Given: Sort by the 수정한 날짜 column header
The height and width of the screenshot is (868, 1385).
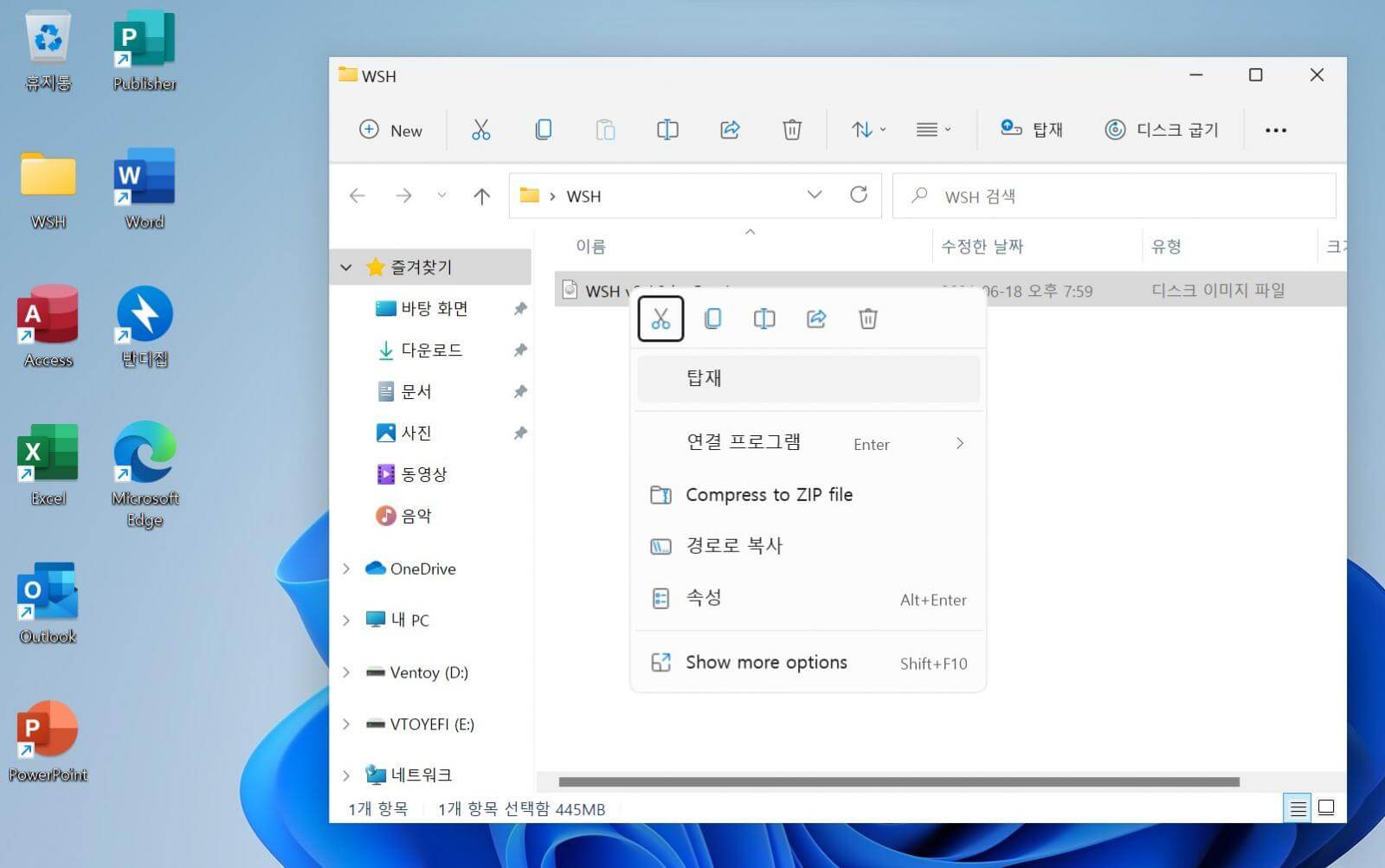Looking at the screenshot, I should pos(982,247).
